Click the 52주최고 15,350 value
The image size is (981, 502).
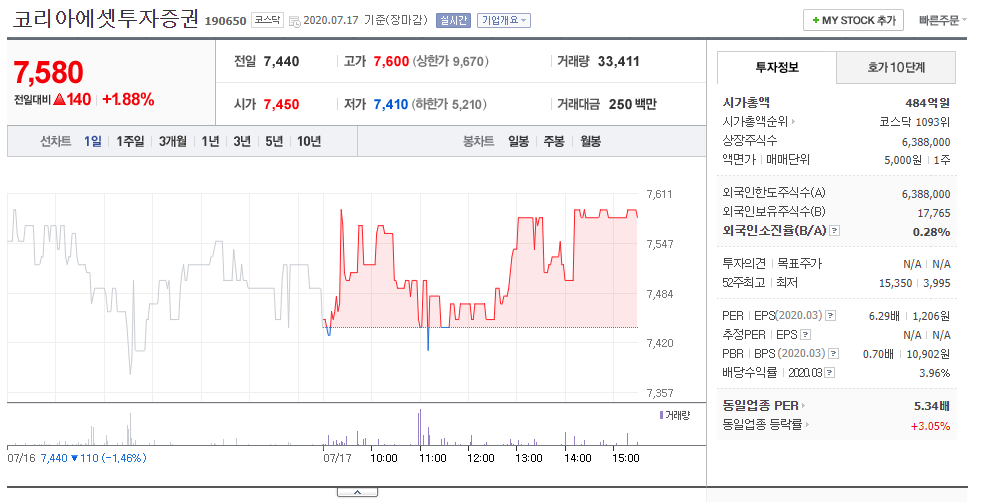click(895, 283)
